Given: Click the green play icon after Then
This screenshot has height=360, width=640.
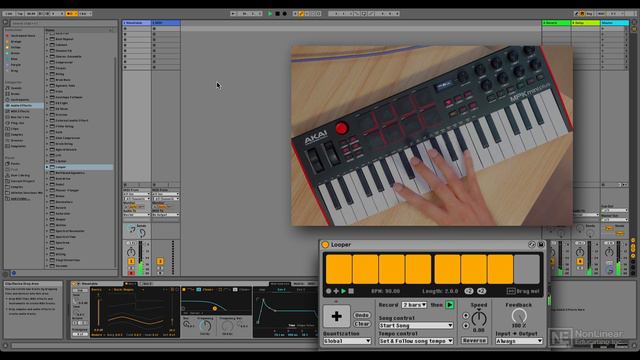Looking at the screenshot, I should tap(449, 305).
